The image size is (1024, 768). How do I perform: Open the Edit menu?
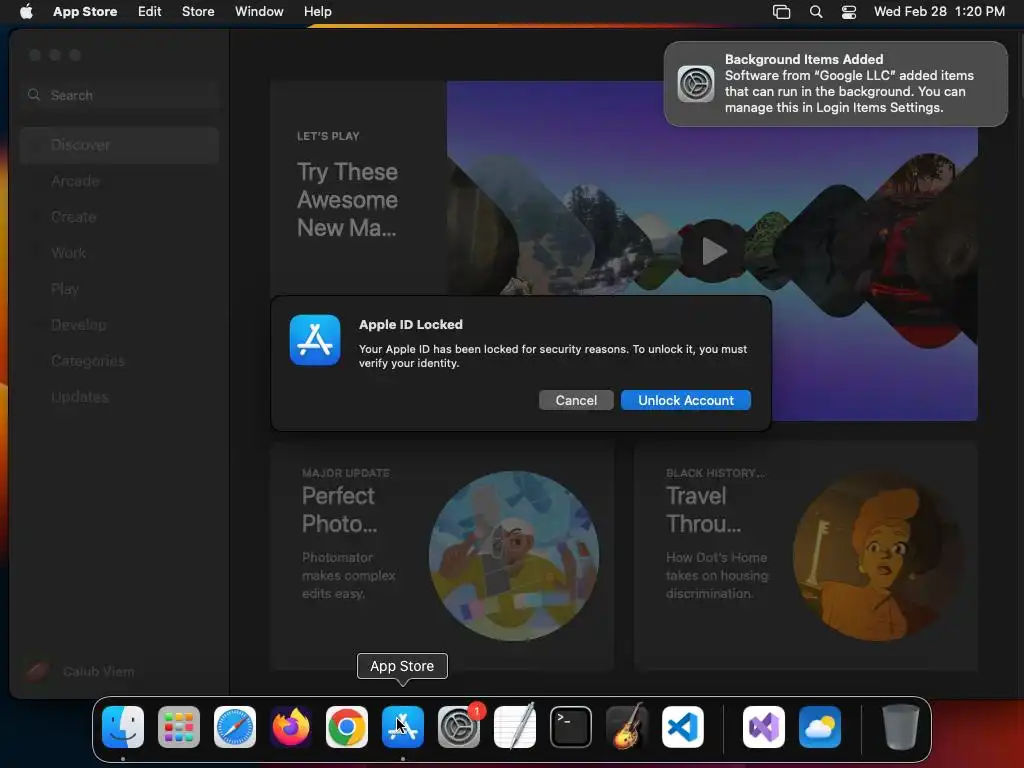[150, 11]
